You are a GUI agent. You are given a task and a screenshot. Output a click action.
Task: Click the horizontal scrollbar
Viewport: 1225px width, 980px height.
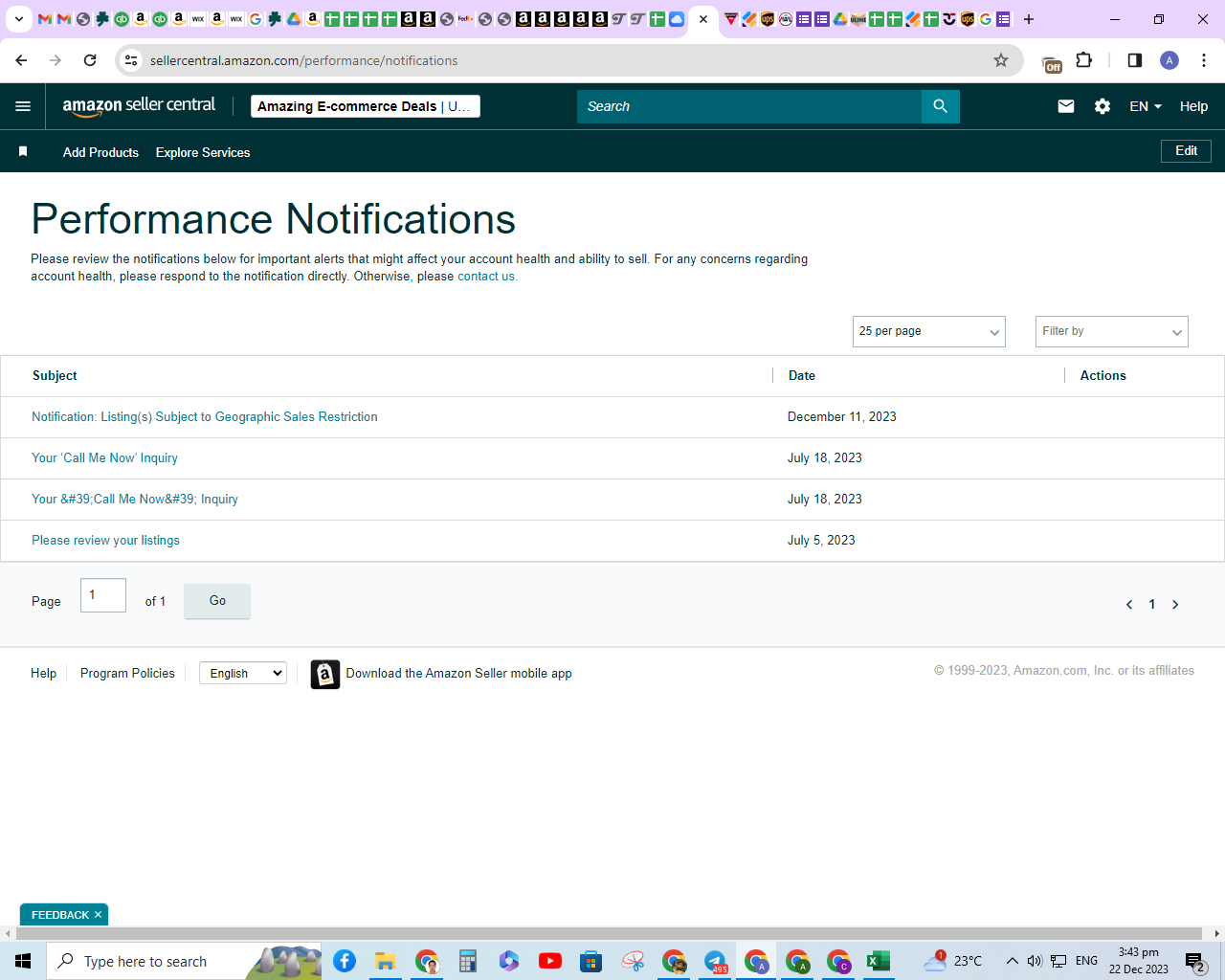point(609,933)
